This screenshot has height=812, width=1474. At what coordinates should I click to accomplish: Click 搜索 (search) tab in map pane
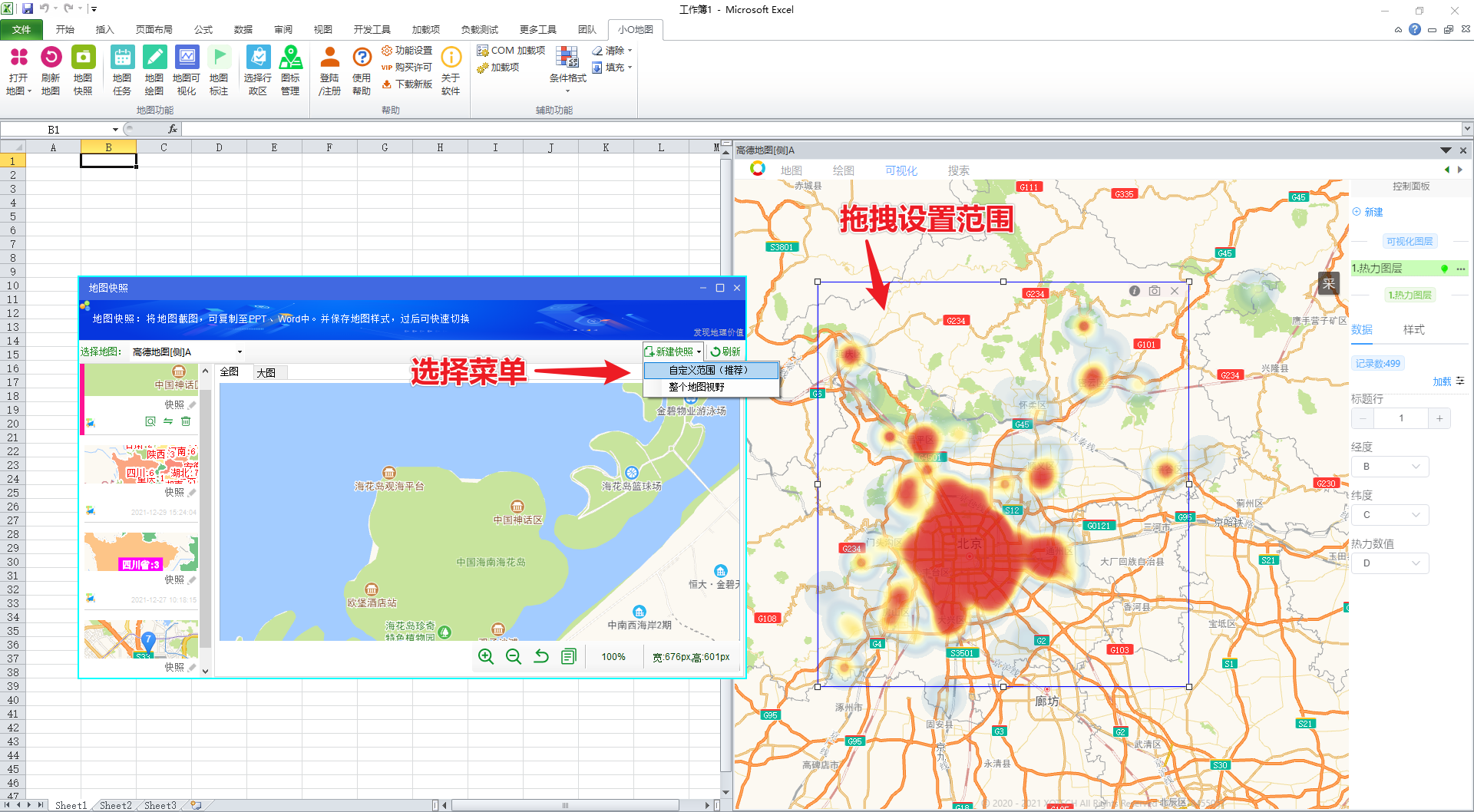pos(958,170)
